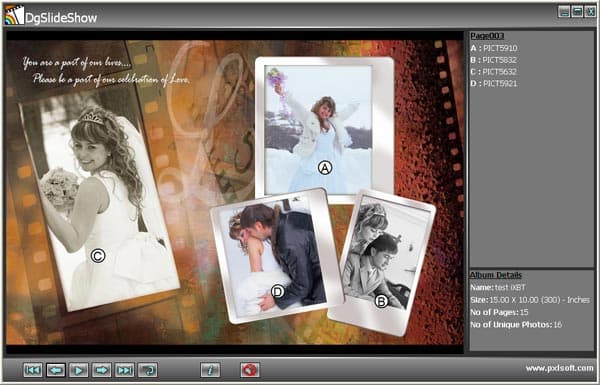Maximize the DgSlideShow window
Screen dimensions: 600x385
[x=577, y=11]
